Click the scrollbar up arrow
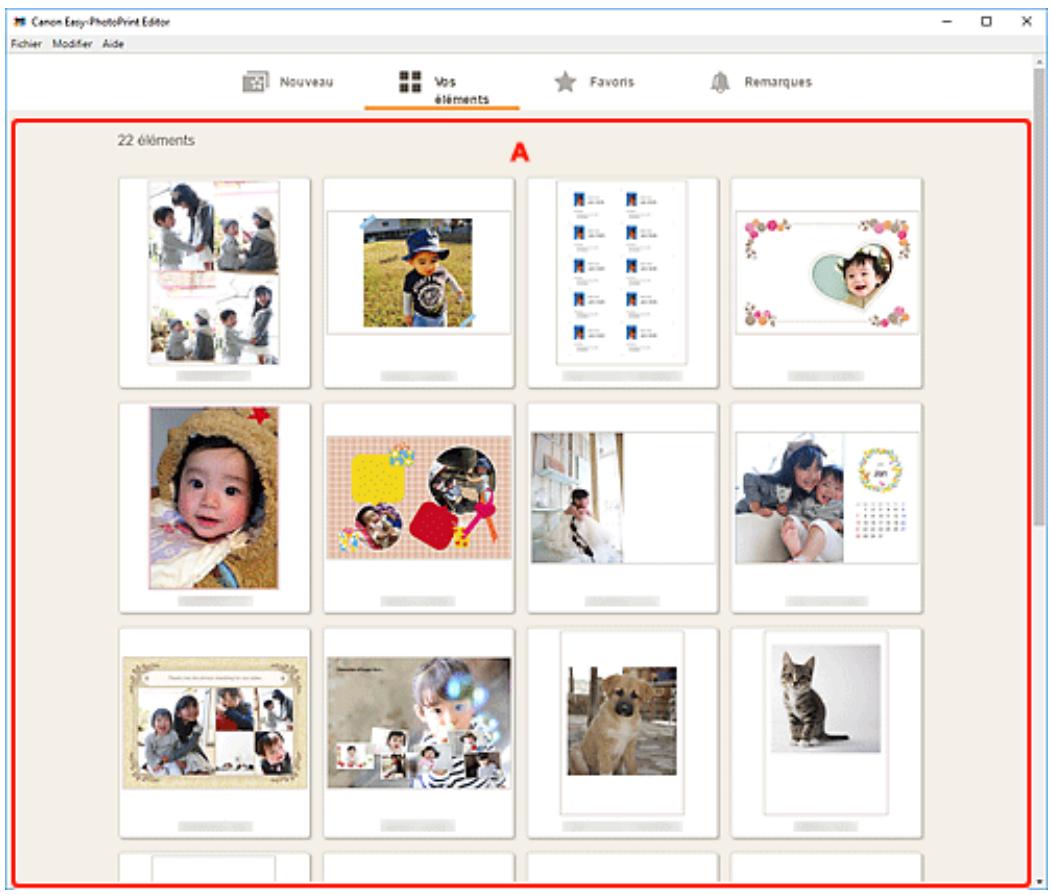The image size is (1051, 895). pyautogui.click(x=1039, y=60)
